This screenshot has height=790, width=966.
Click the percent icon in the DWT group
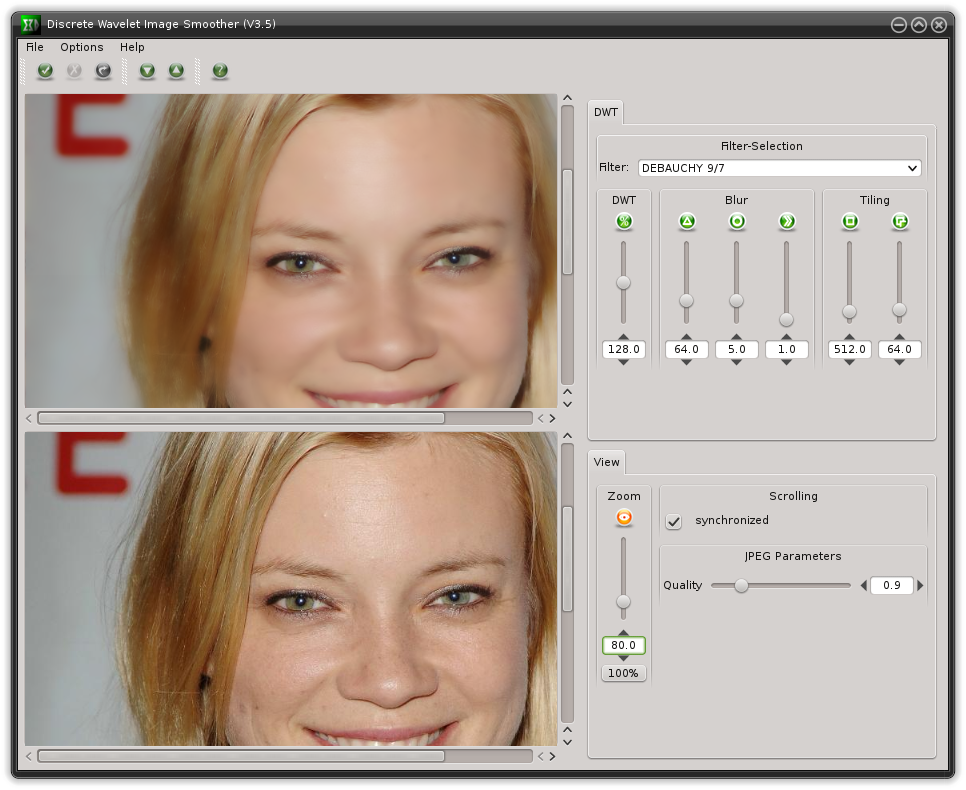coord(624,222)
